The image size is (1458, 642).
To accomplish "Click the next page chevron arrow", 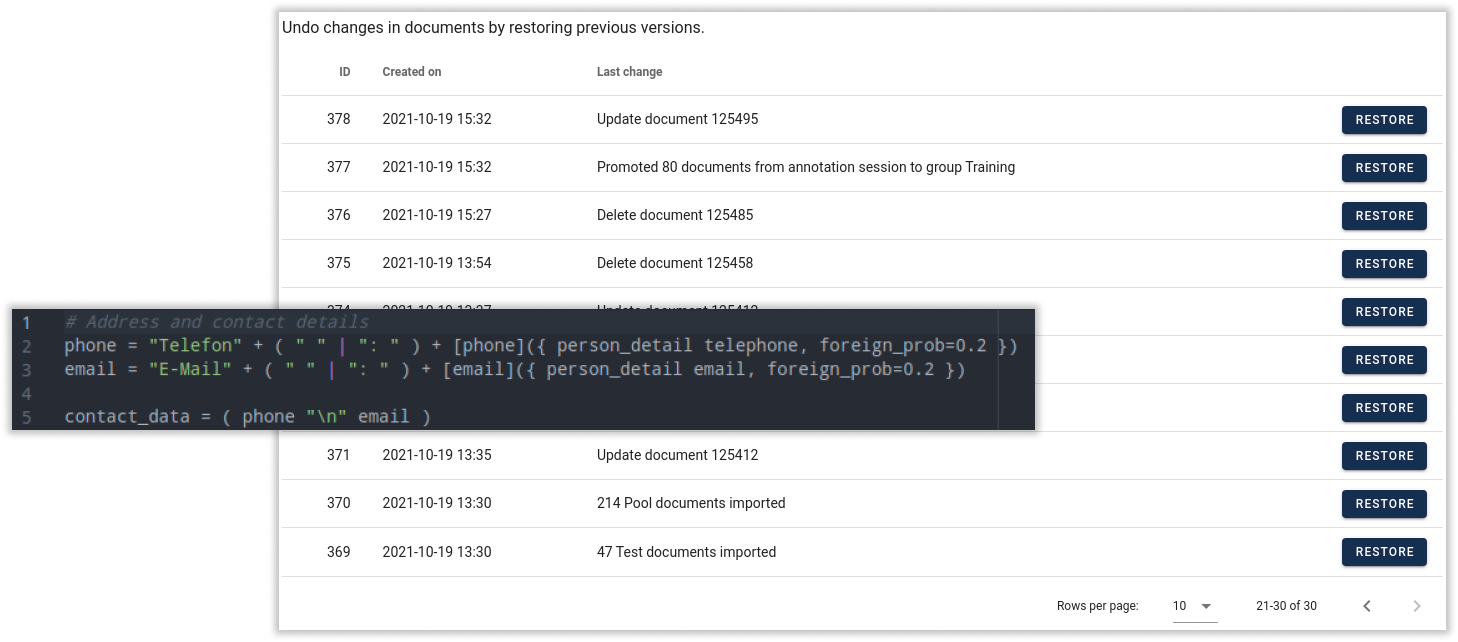I will pyautogui.click(x=1416, y=606).
